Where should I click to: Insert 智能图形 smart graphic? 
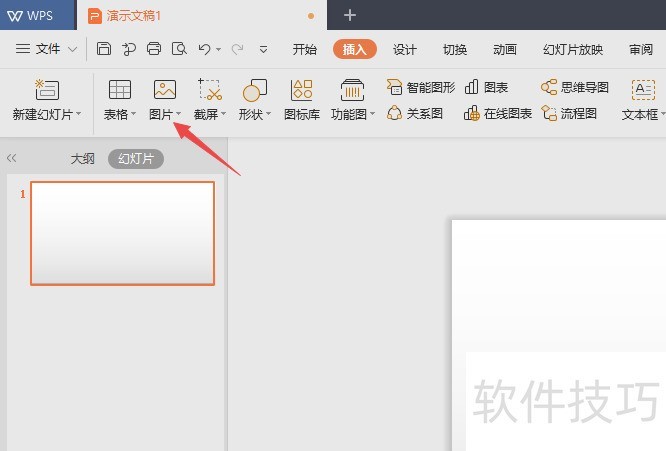point(424,88)
